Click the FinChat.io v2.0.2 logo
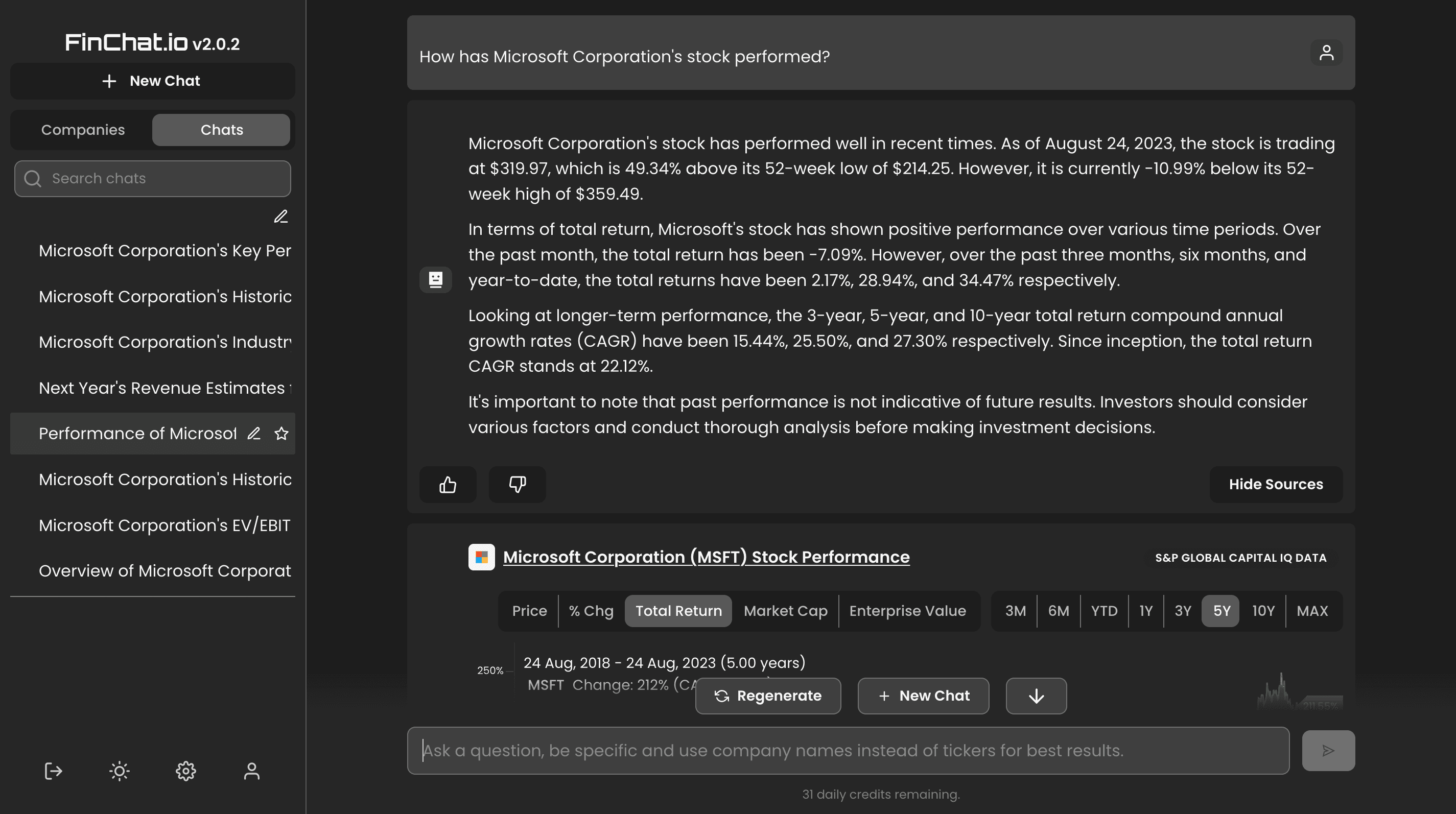The height and width of the screenshot is (814, 1456). [153, 42]
